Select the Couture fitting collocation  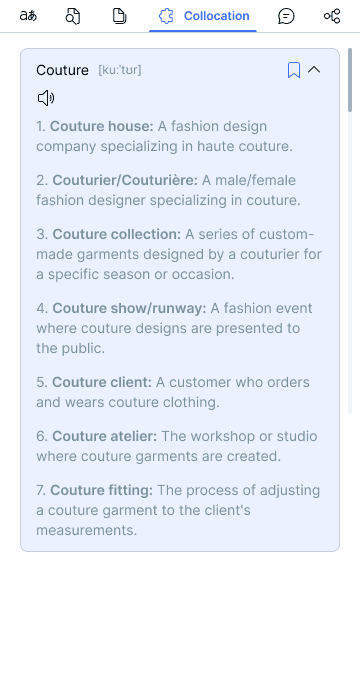(101, 491)
